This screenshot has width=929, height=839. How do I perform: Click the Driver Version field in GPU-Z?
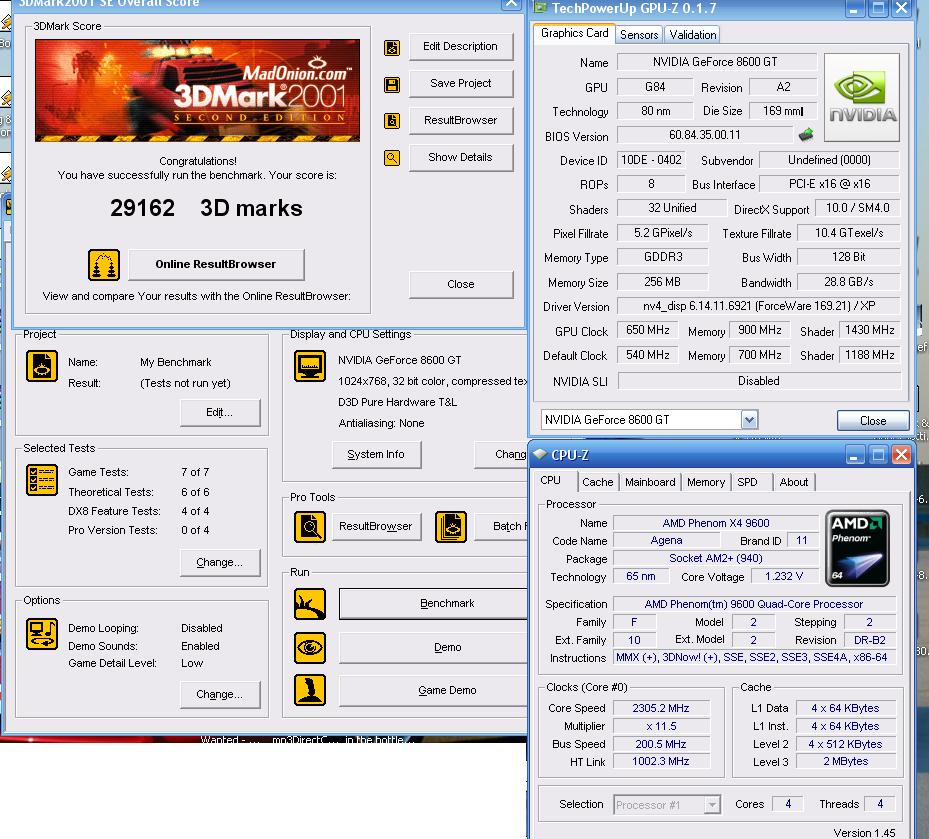[758, 306]
